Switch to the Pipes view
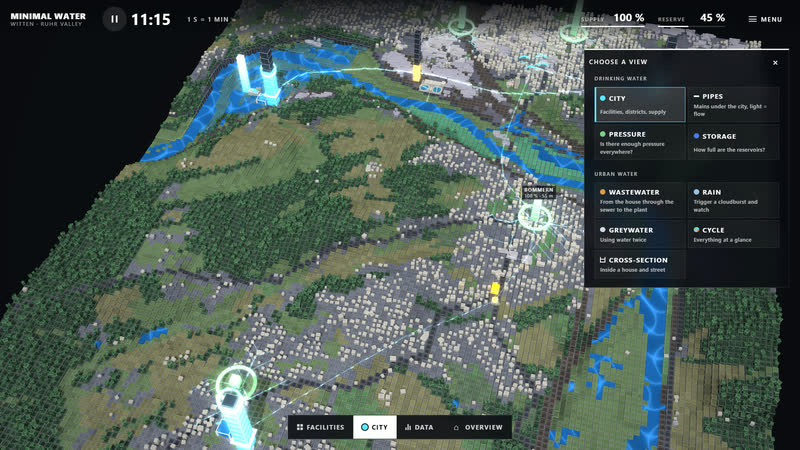800x450 pixels. (733, 105)
